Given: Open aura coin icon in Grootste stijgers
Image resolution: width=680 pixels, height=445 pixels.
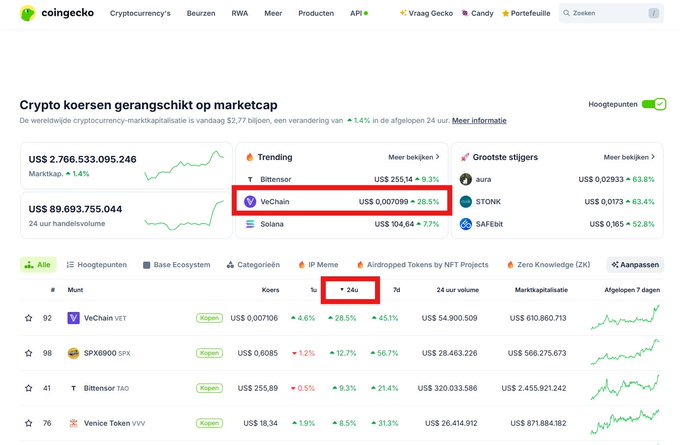Looking at the screenshot, I should click(465, 179).
